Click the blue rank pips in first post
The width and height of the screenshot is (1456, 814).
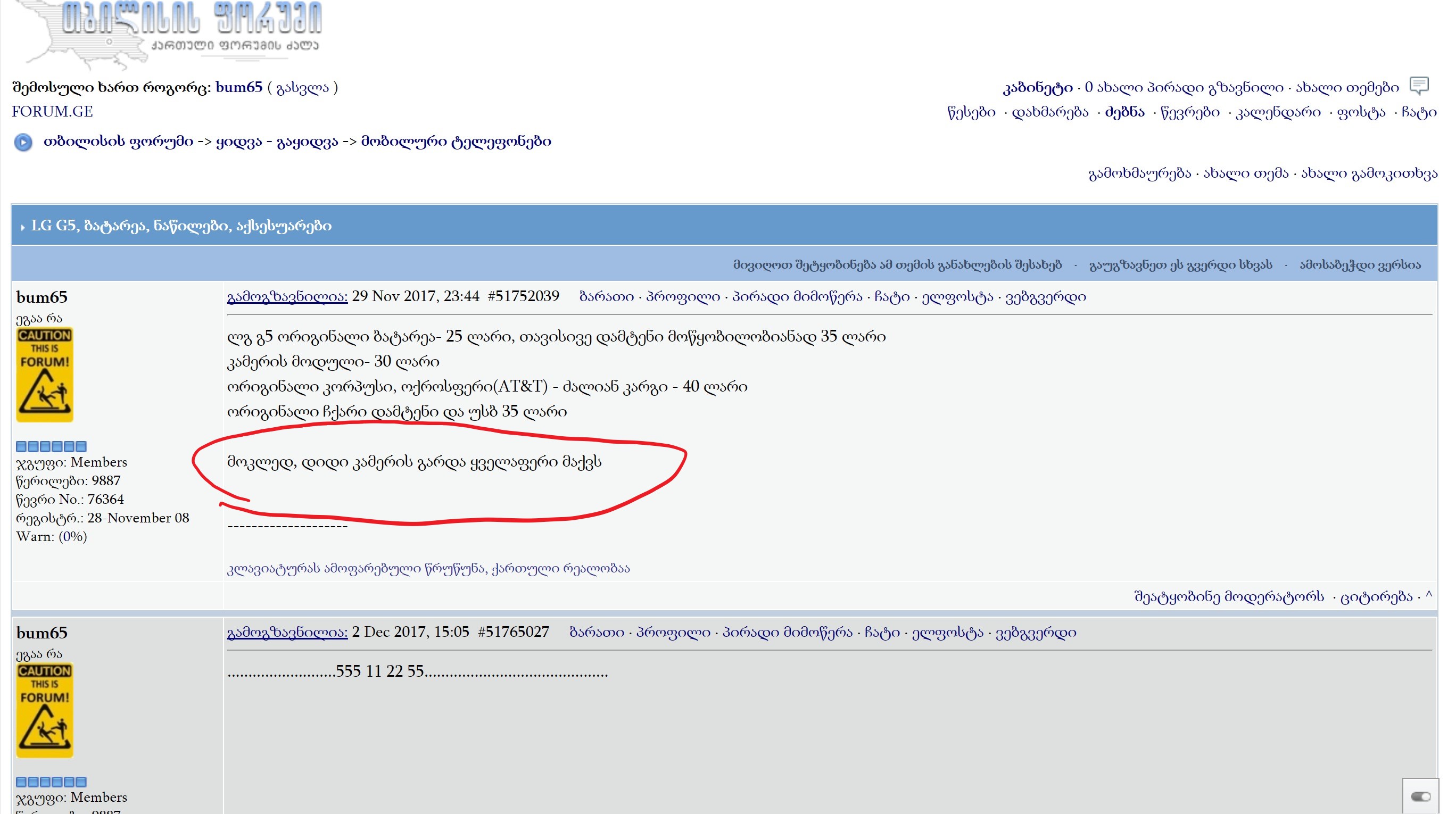pyautogui.click(x=51, y=446)
